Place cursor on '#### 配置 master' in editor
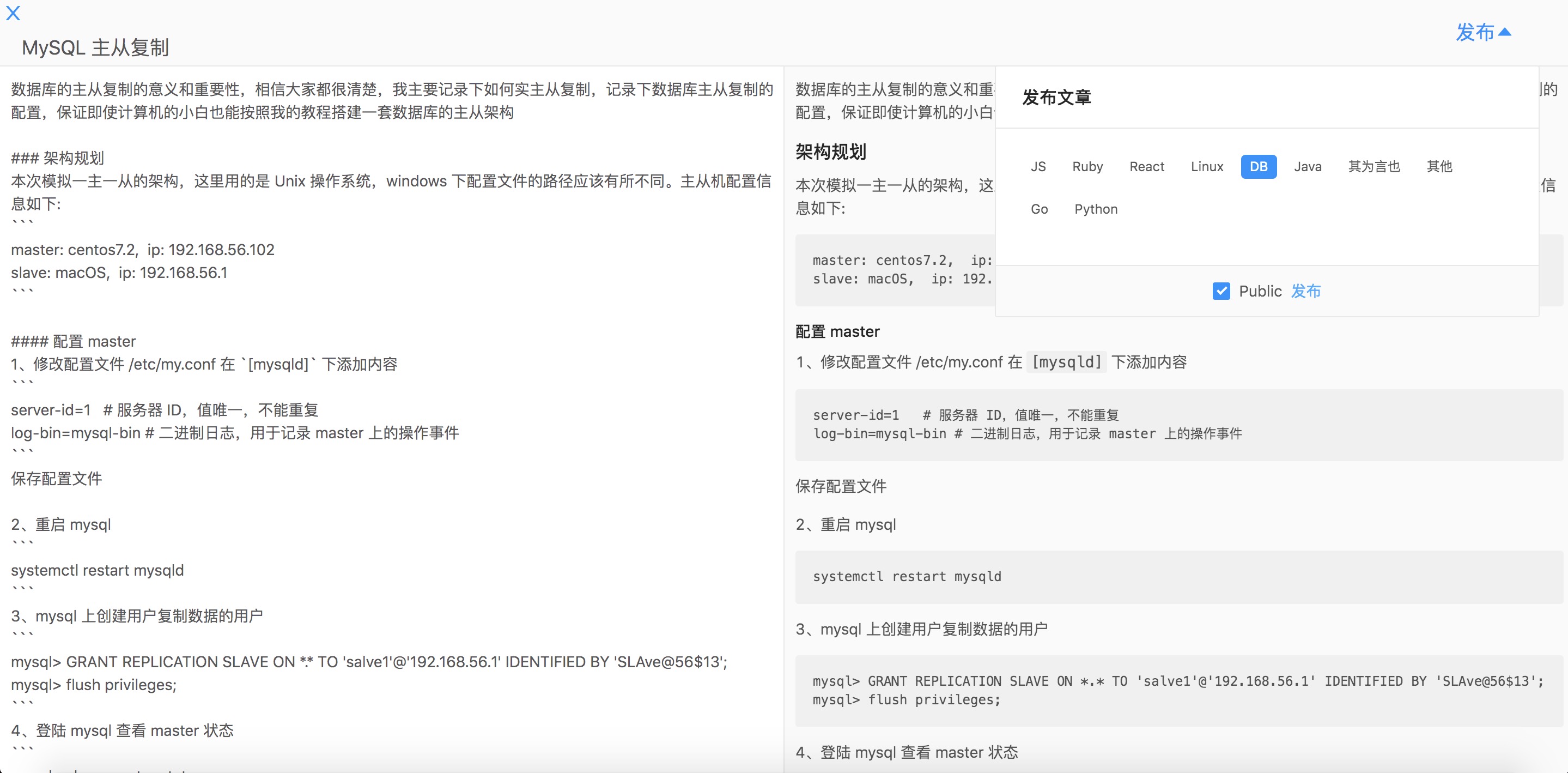The image size is (1568, 773). coord(74,341)
